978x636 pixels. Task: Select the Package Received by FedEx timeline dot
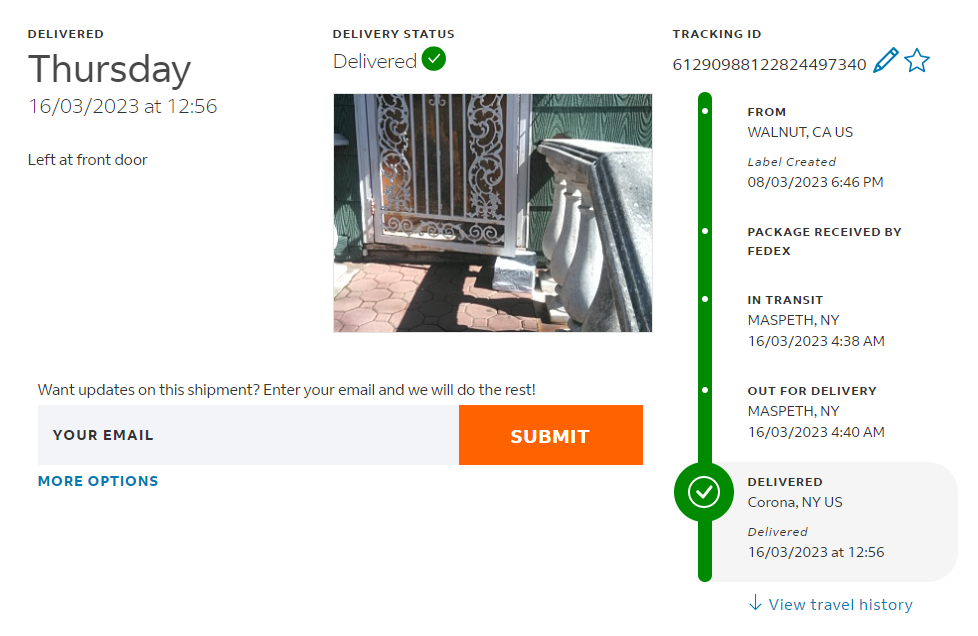point(705,231)
